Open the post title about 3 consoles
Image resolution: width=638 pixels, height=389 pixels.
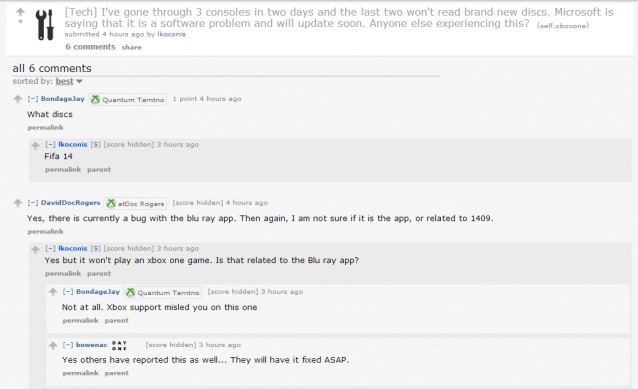pyautogui.click(x=339, y=18)
